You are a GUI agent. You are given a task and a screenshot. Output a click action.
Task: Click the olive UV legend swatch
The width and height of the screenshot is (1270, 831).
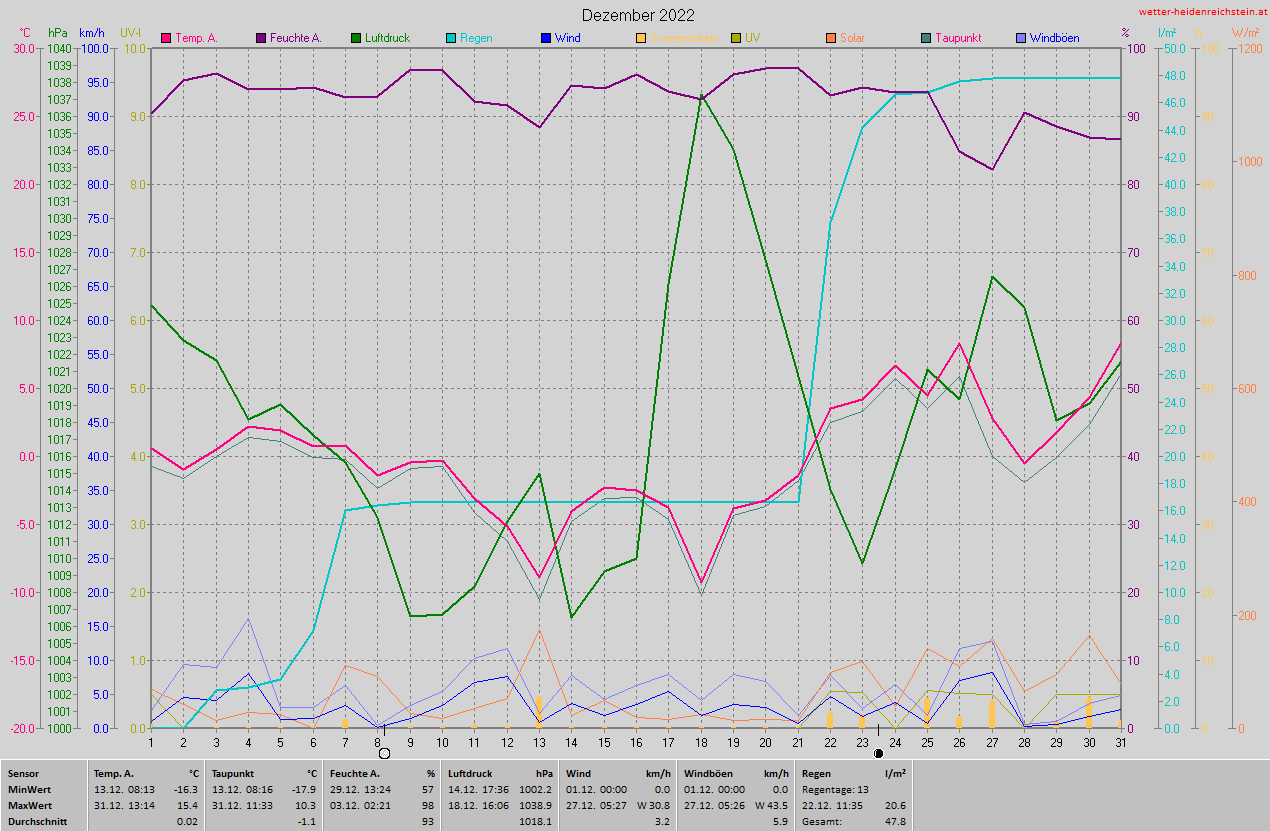pyautogui.click(x=735, y=38)
